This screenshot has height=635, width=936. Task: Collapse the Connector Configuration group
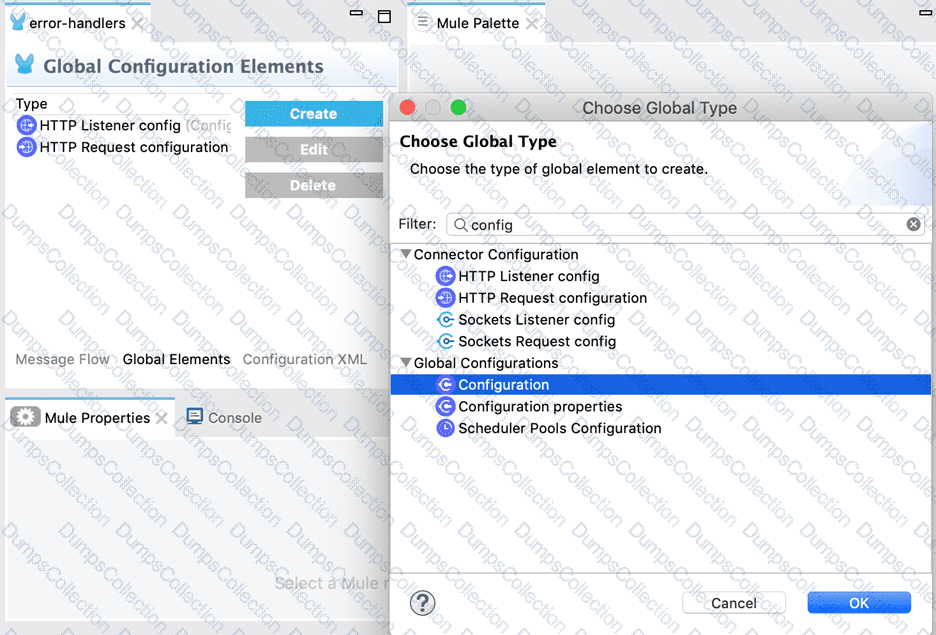pyautogui.click(x=405, y=255)
